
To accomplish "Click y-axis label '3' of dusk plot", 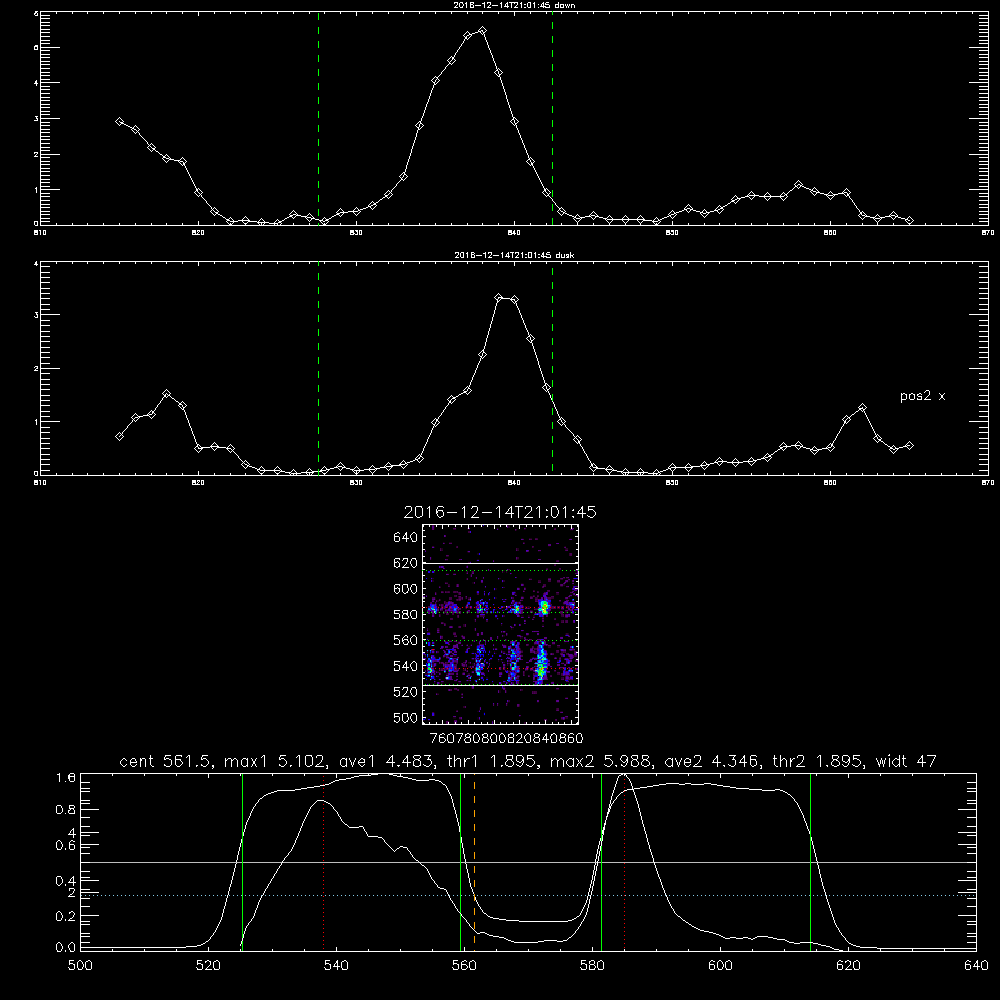I will point(36,315).
